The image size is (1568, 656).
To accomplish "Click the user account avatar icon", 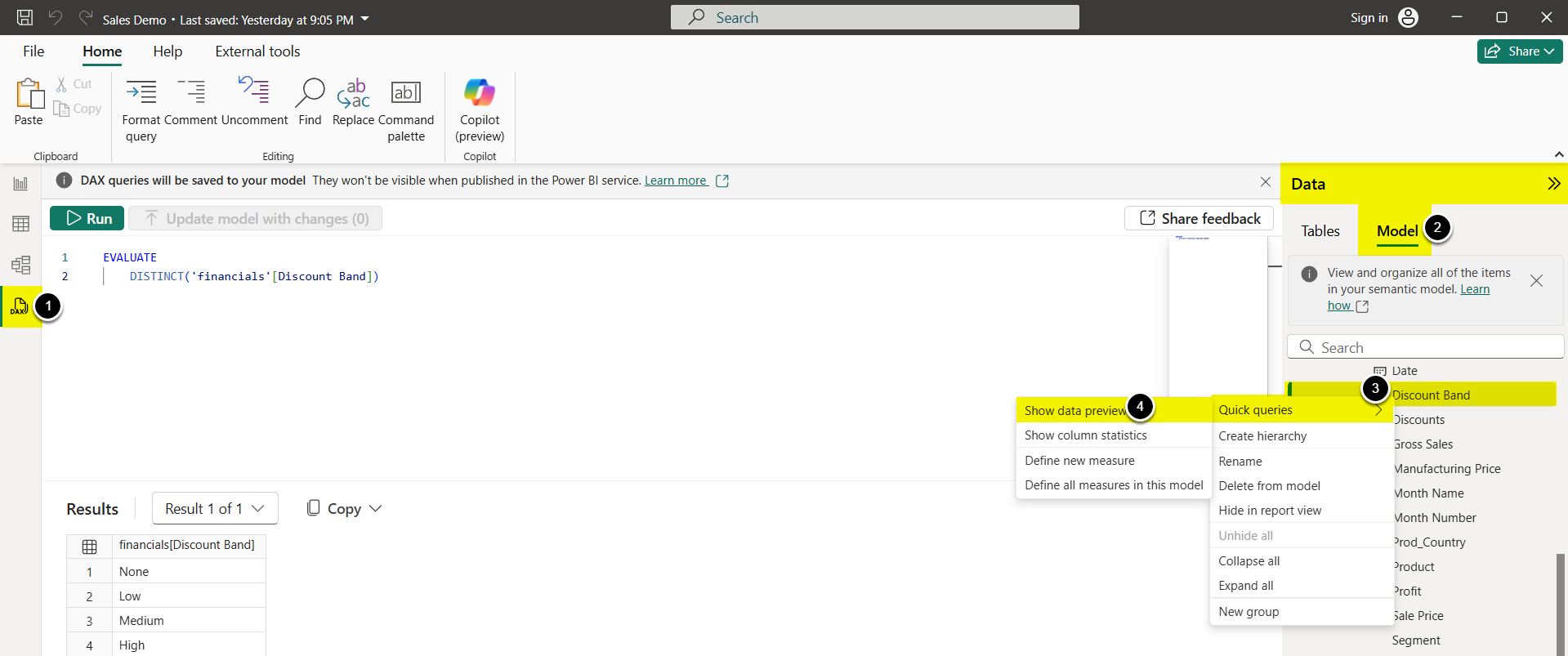I will click(x=1408, y=17).
